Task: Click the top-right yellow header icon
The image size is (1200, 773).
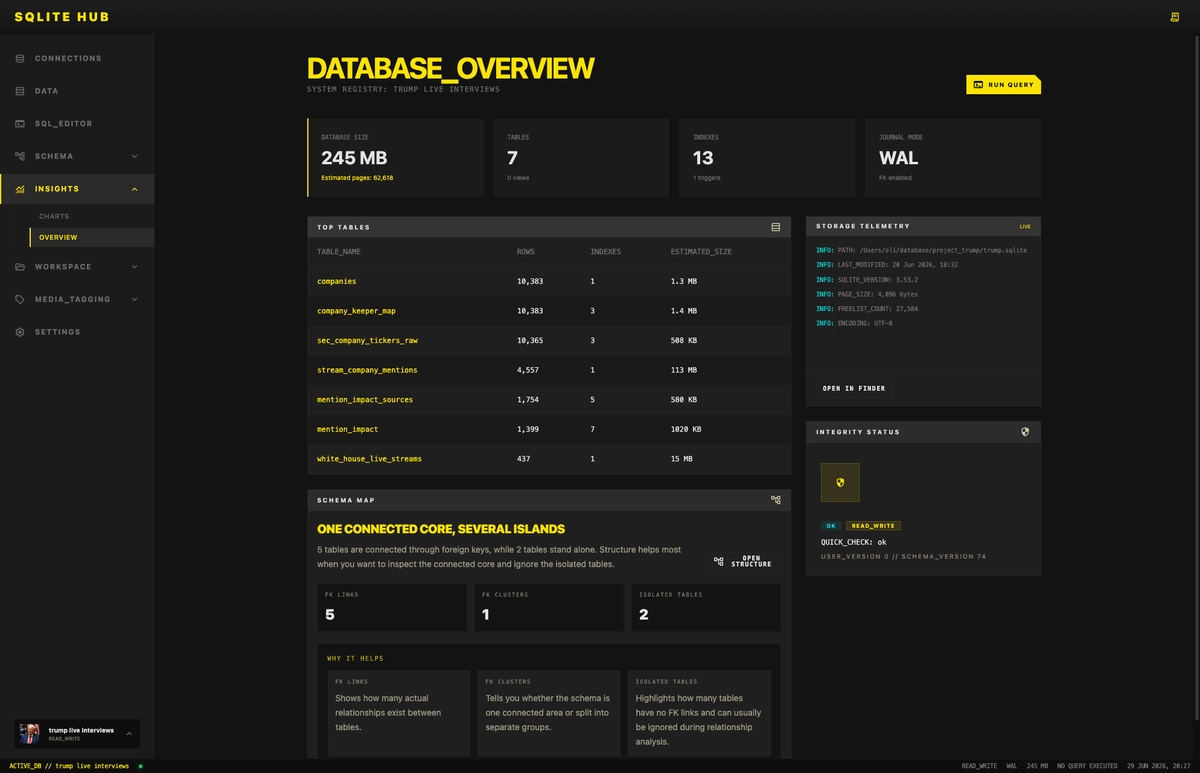Action: [1175, 17]
